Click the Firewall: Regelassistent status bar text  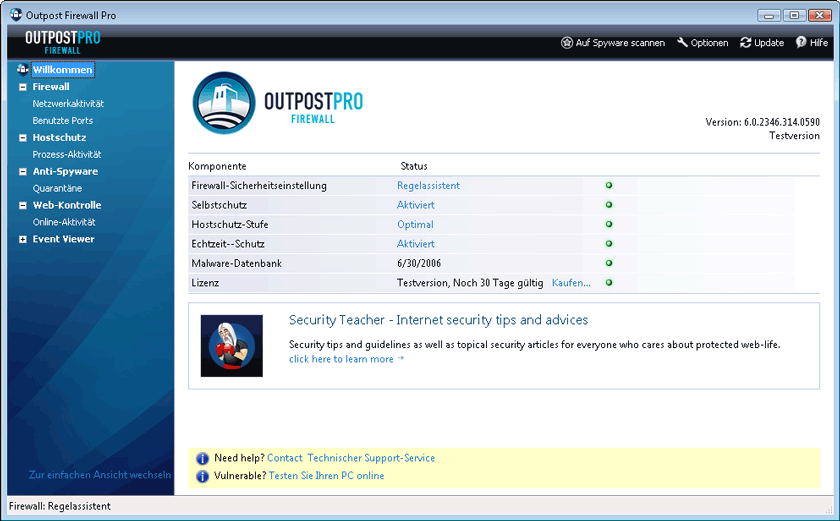pyautogui.click(x=59, y=506)
